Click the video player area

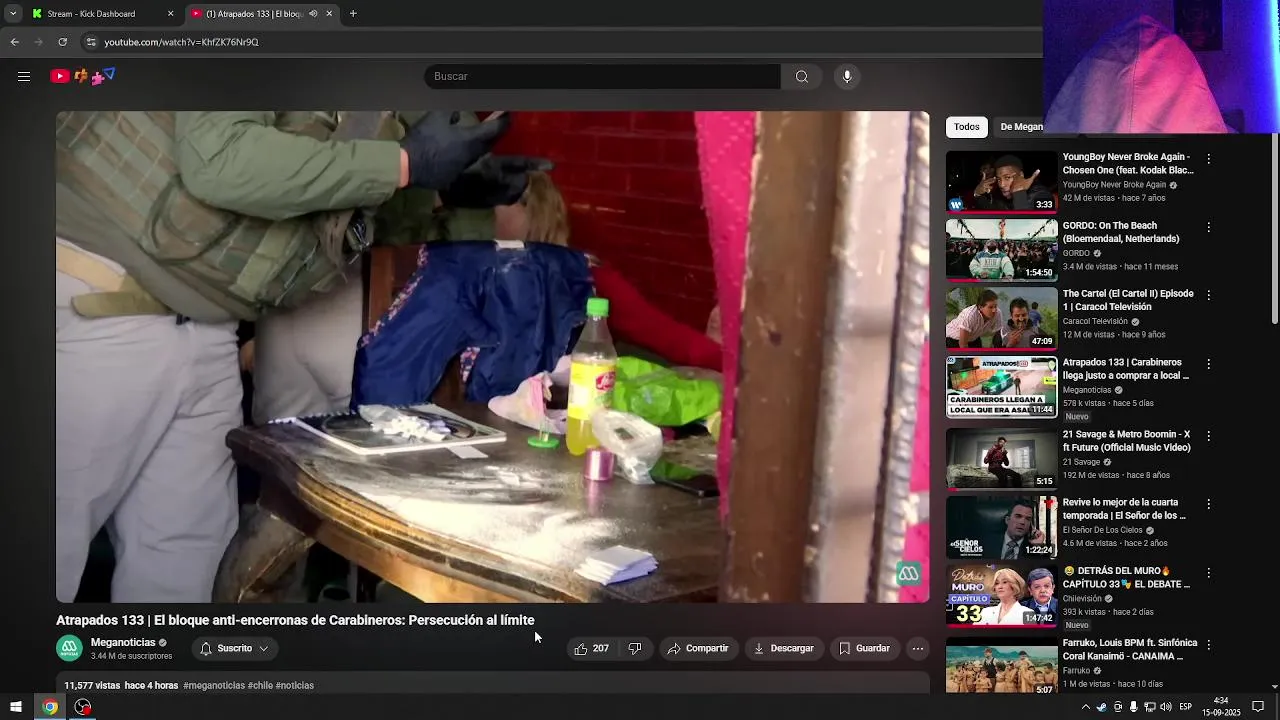pyautogui.click(x=492, y=357)
